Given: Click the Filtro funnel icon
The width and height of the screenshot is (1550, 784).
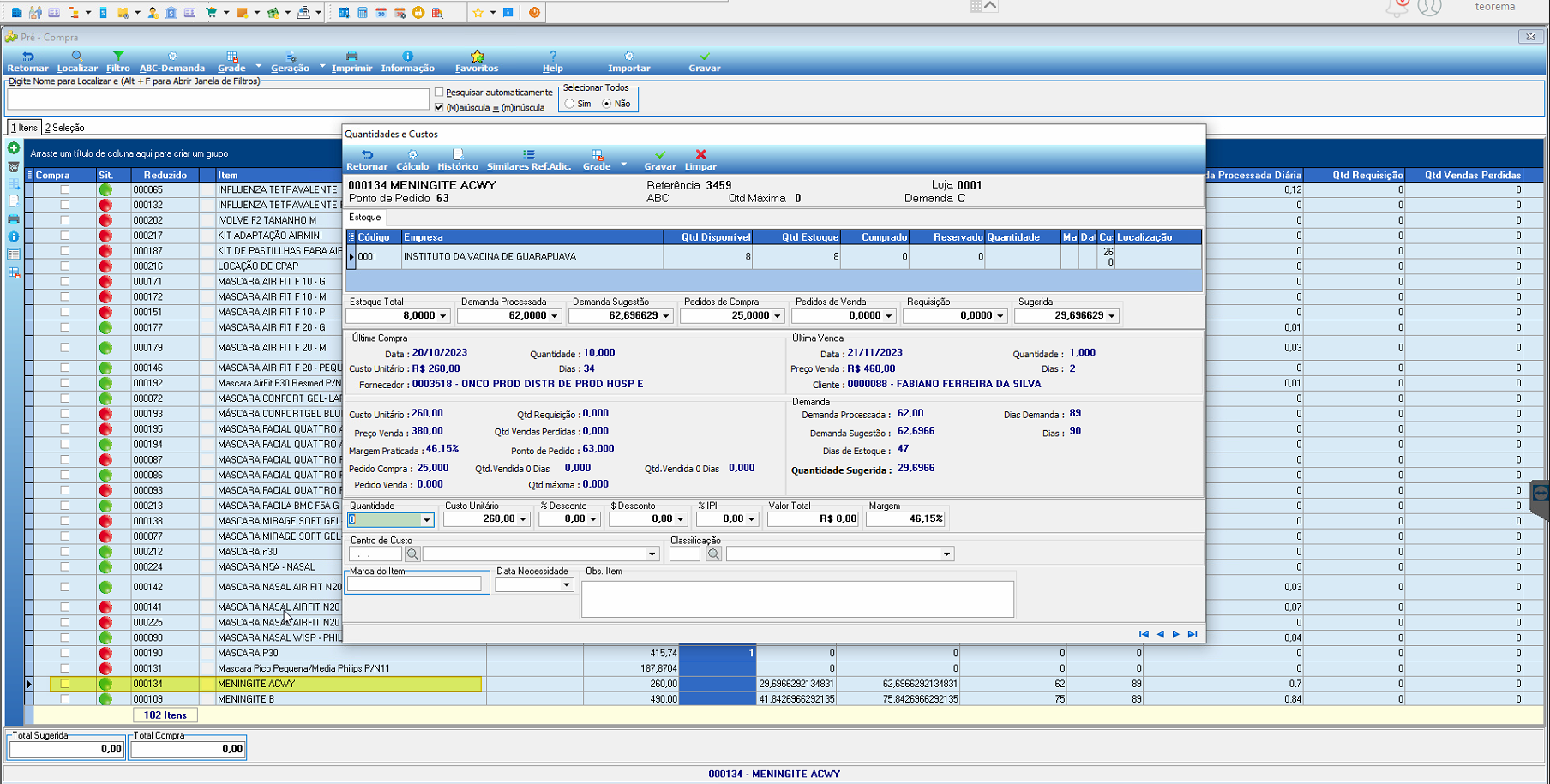Looking at the screenshot, I should point(118,57).
